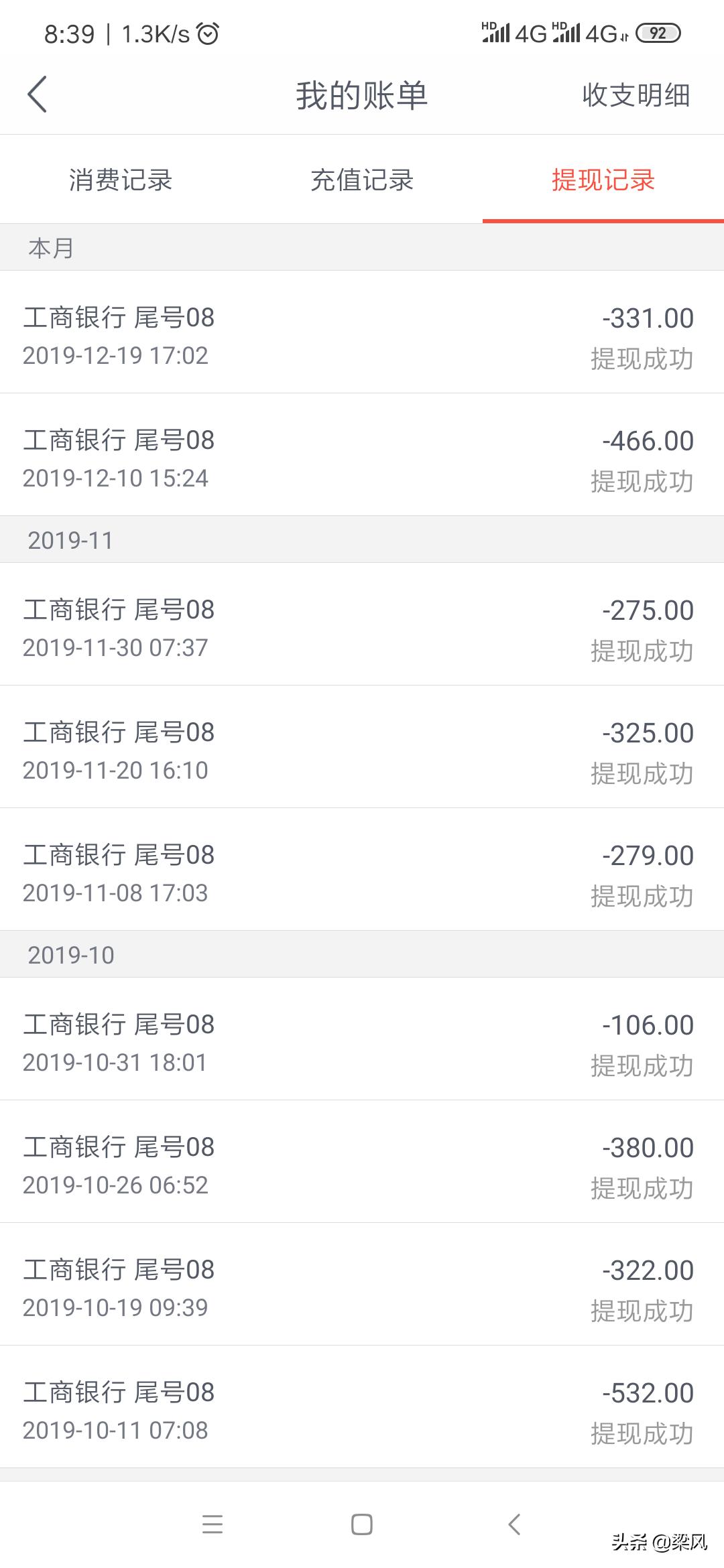This screenshot has height=1568, width=724.
Task: Open the -106.00 withdrawal from 2019-10-31
Action: click(362, 1039)
